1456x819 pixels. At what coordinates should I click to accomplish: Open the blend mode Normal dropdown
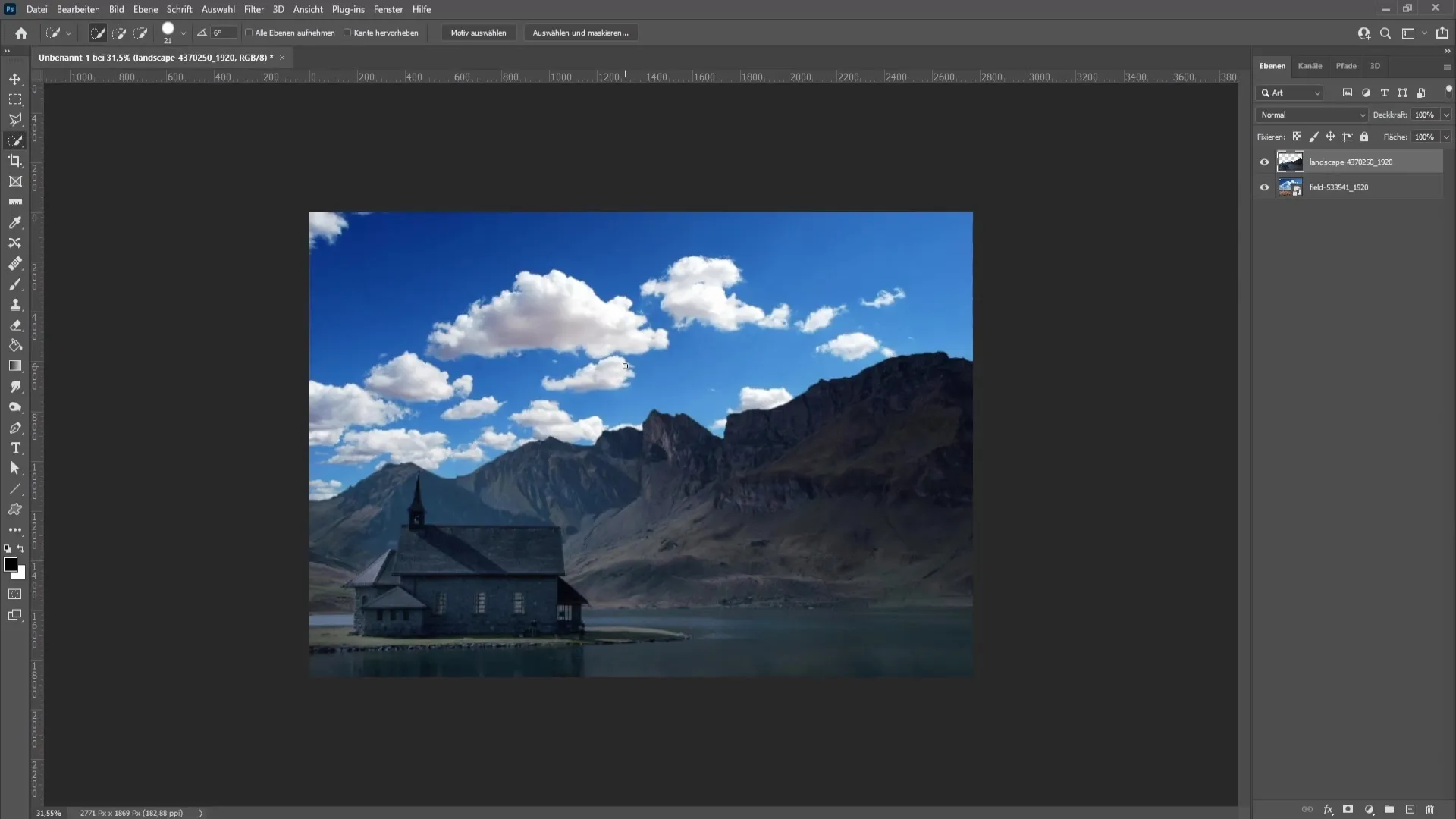(1312, 115)
